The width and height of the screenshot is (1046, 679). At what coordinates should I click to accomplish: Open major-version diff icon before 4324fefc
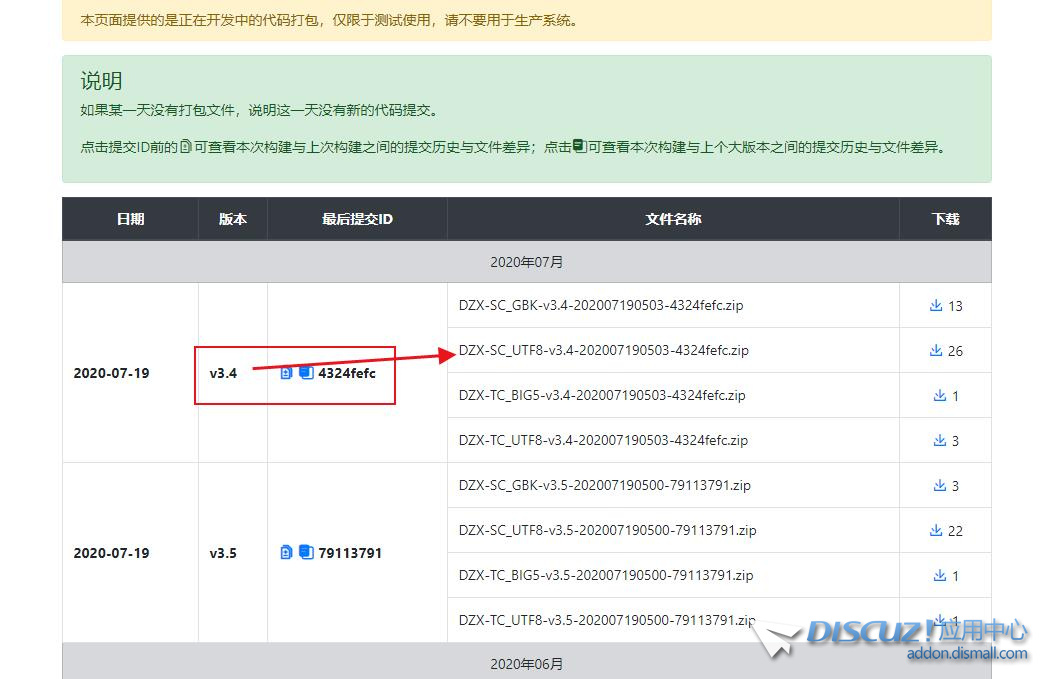point(306,373)
